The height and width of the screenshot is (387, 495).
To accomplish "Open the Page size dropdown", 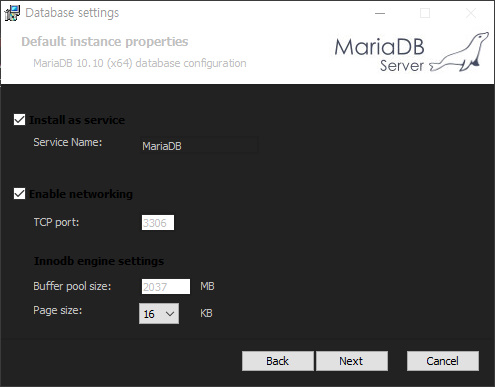I will click(x=159, y=314).
